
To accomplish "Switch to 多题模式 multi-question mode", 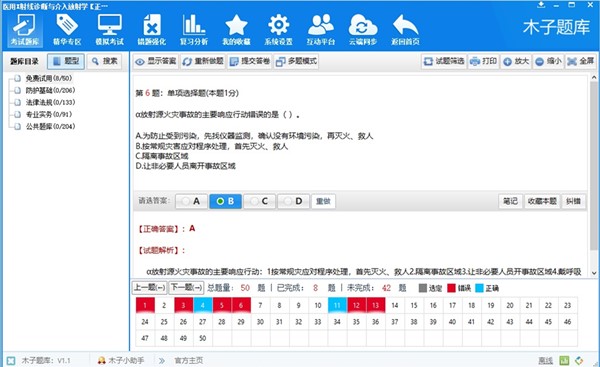I will pos(296,61).
